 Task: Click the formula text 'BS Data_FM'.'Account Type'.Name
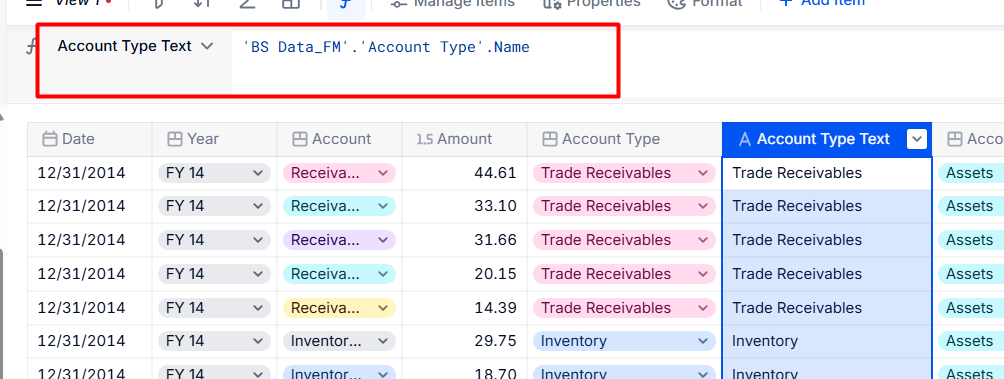(386, 47)
